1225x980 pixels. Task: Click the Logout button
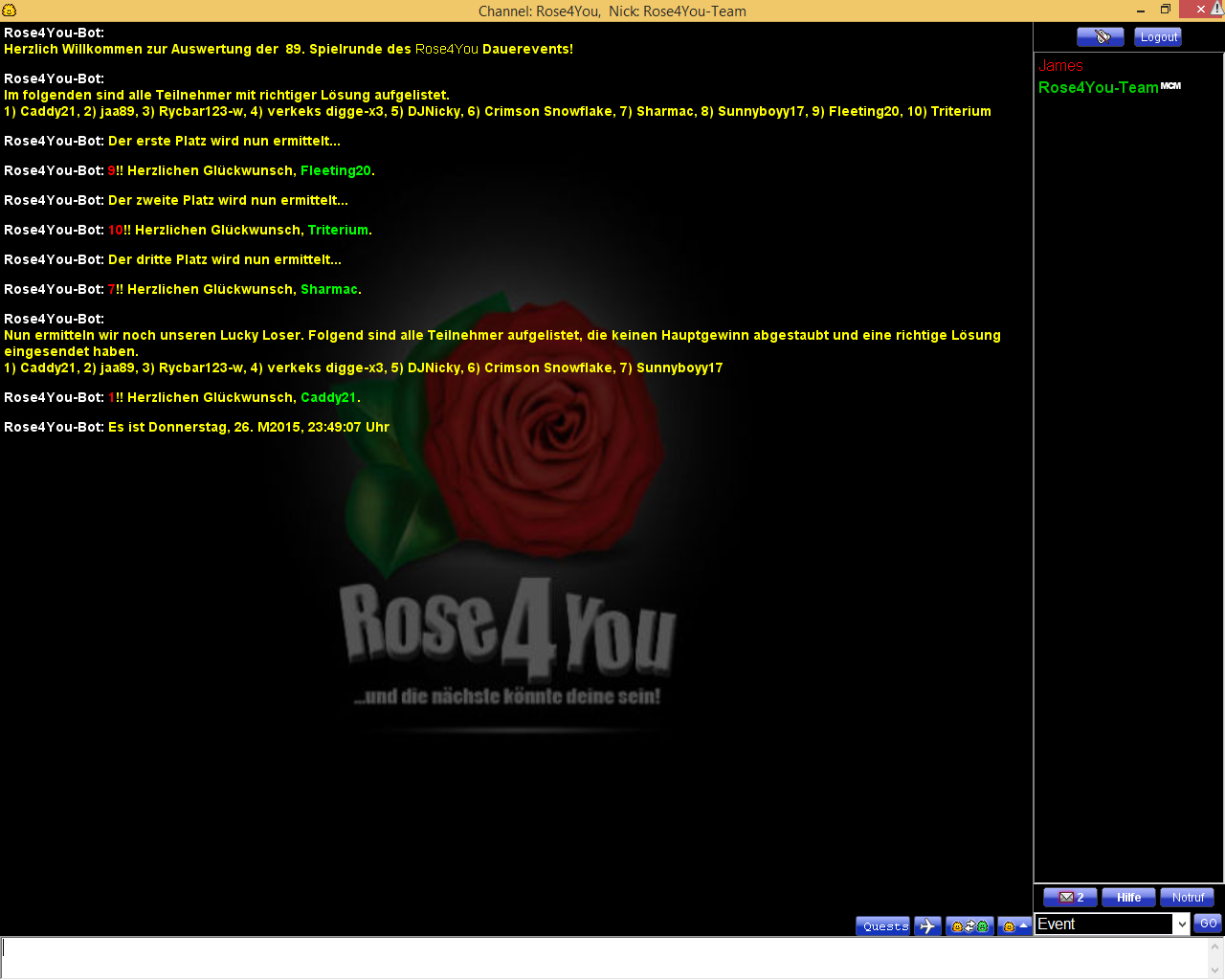coord(1158,37)
